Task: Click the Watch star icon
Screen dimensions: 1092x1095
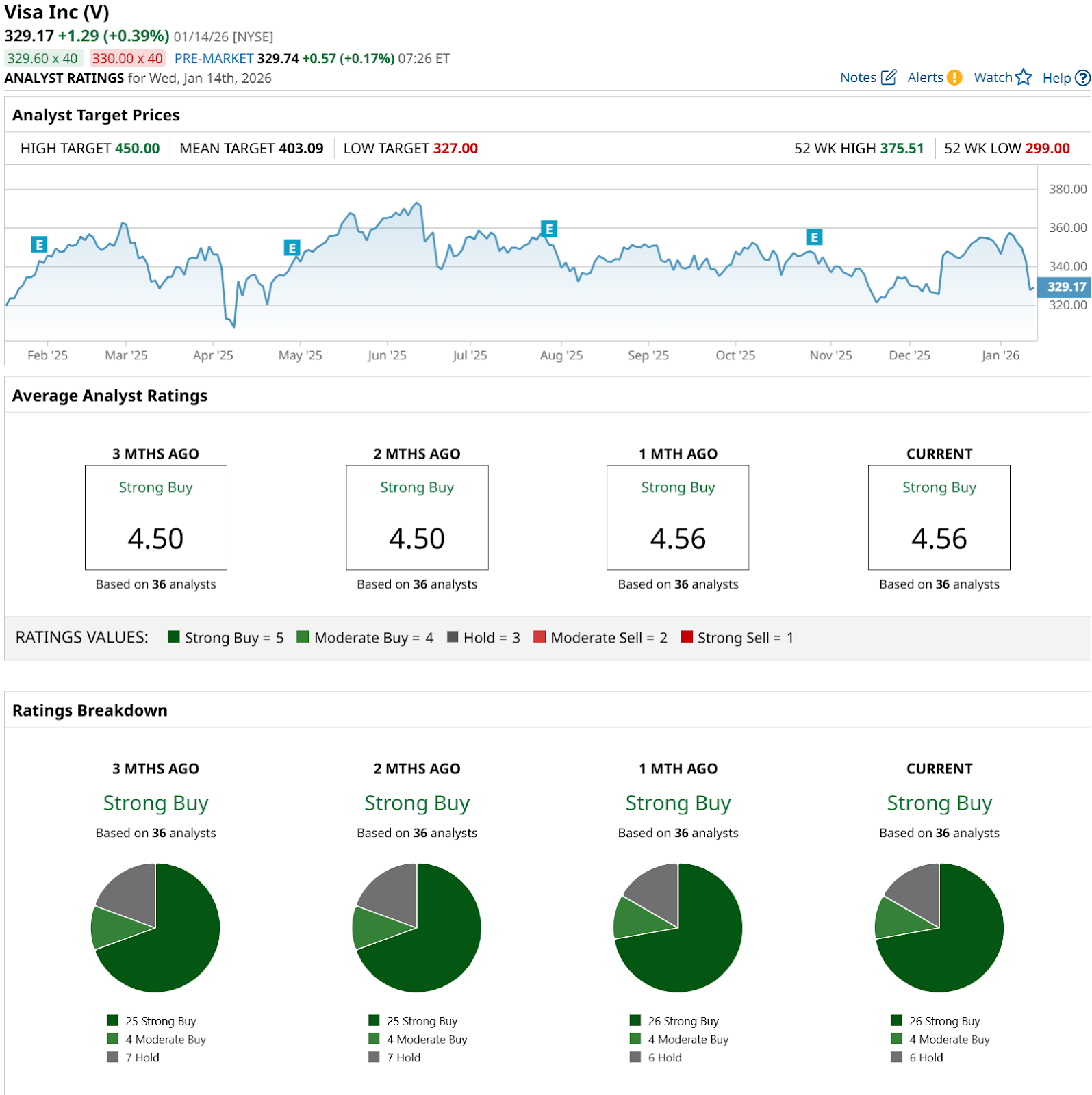Action: point(1024,77)
